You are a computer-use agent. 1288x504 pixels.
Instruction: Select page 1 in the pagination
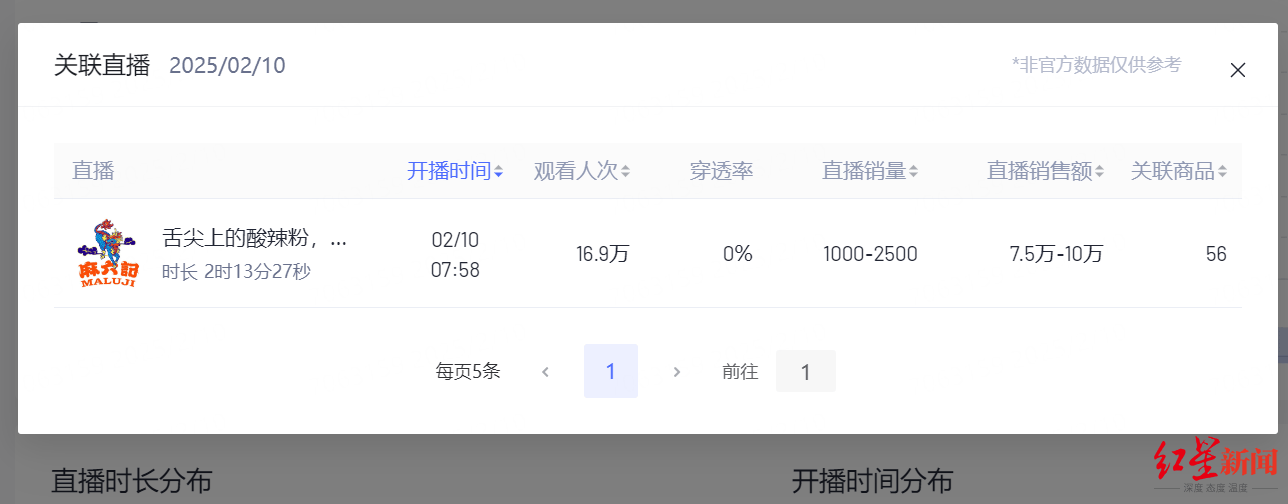[610, 372]
